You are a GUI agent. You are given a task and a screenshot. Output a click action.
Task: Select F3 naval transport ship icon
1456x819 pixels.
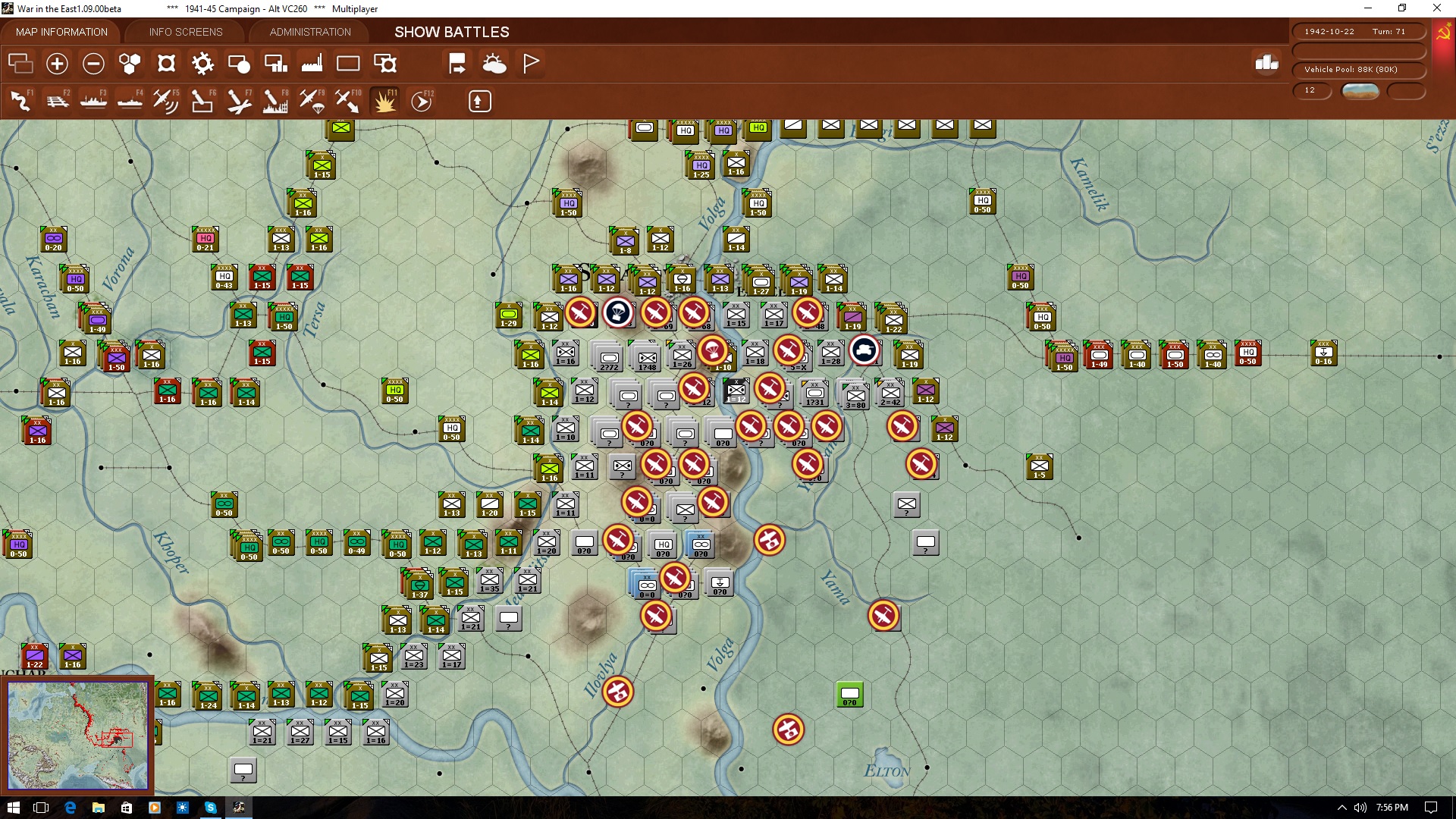(93, 101)
